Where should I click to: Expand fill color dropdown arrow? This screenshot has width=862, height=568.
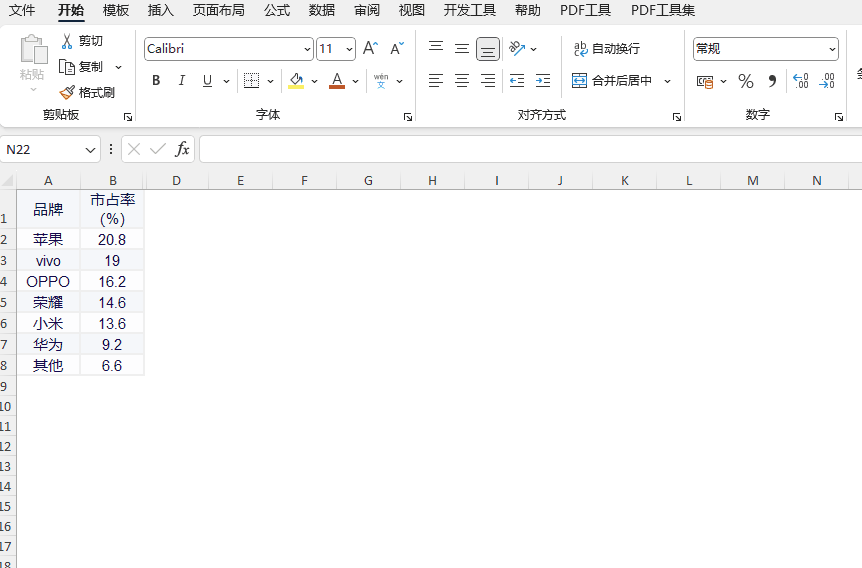click(x=314, y=81)
